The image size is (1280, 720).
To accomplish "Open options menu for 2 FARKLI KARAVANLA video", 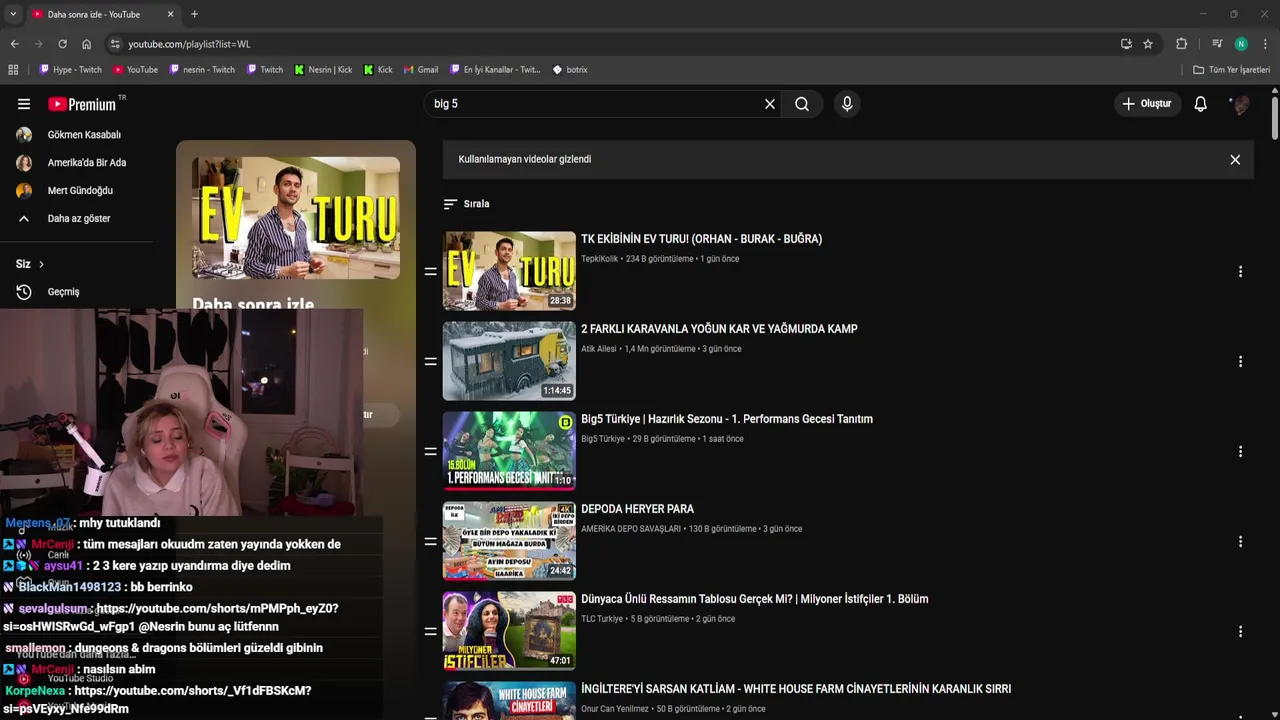I will tap(1240, 362).
